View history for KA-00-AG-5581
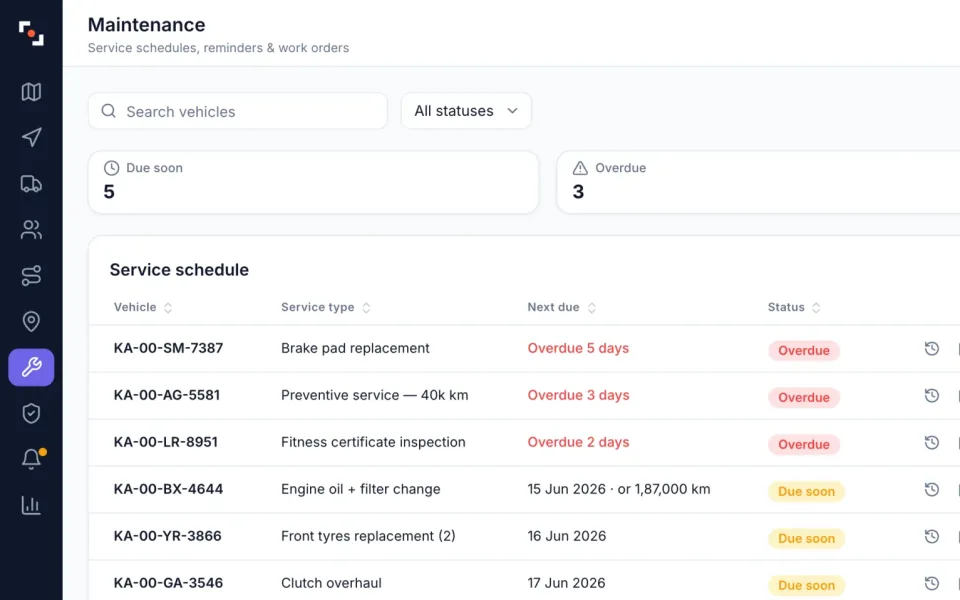Image resolution: width=960 pixels, height=600 pixels. tap(931, 396)
